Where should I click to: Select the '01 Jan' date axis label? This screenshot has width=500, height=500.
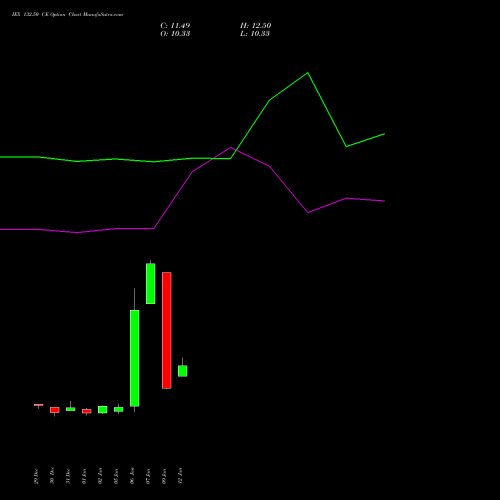[84, 476]
